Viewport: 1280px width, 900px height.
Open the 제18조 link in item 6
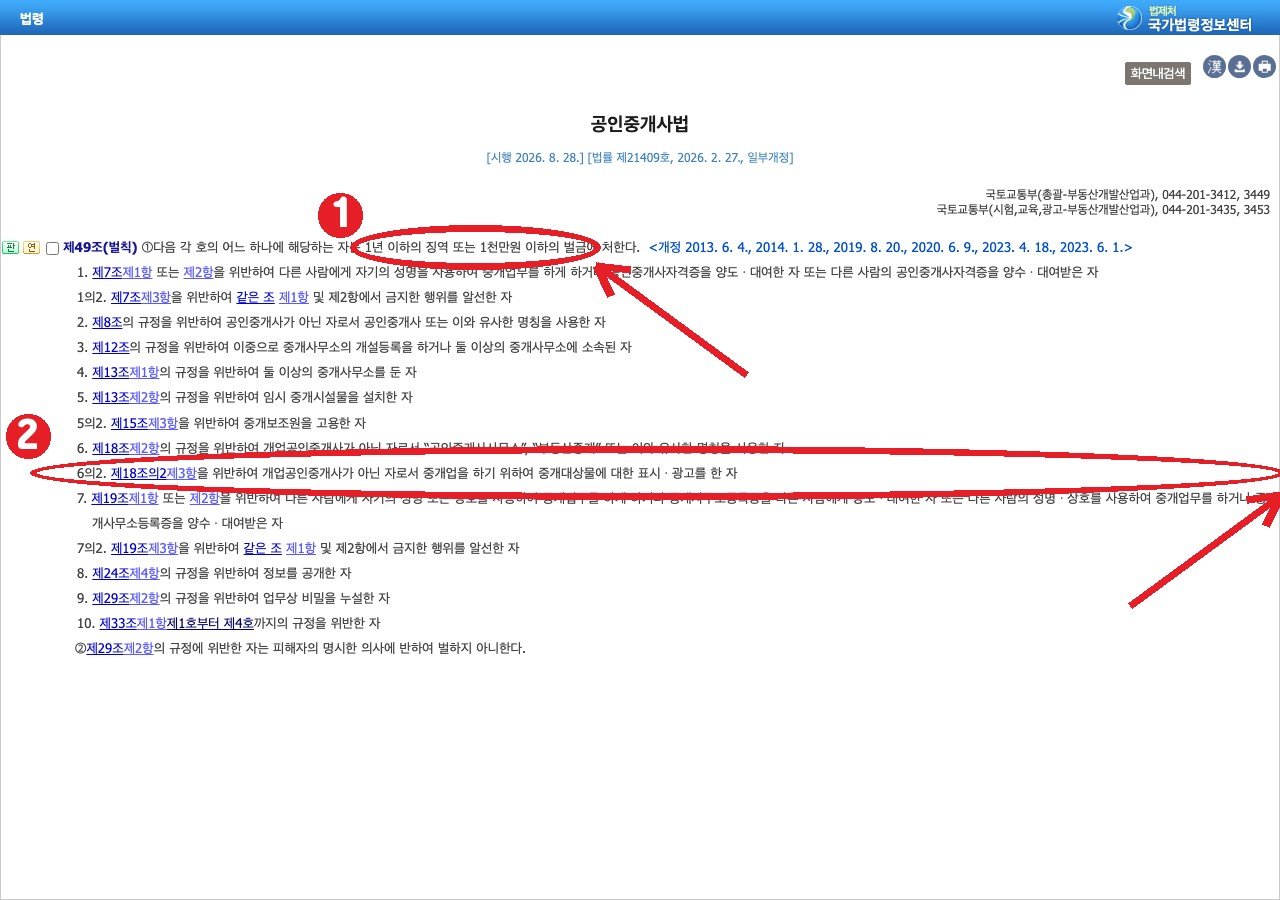pyautogui.click(x=111, y=448)
